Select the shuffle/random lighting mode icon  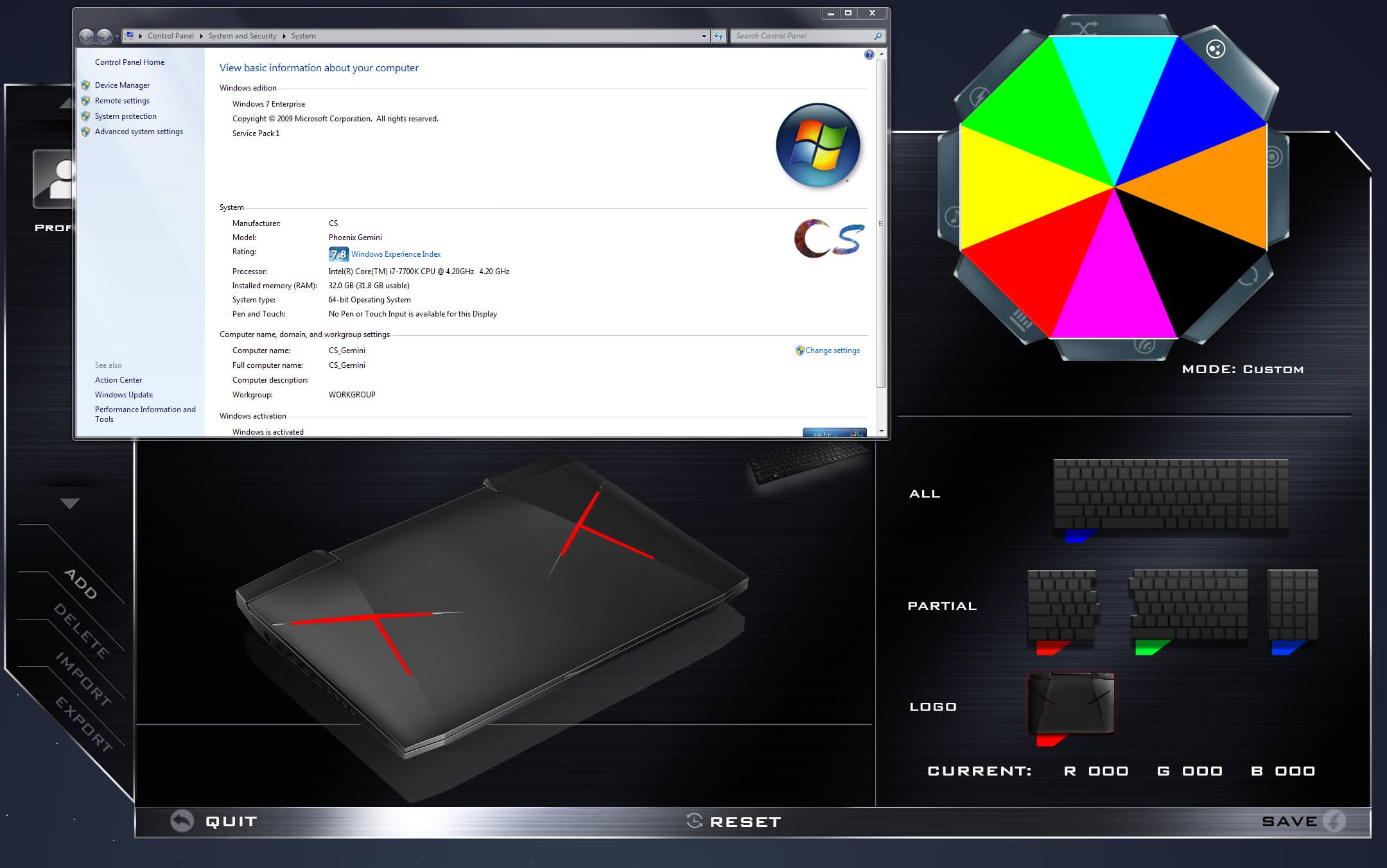(1084, 28)
